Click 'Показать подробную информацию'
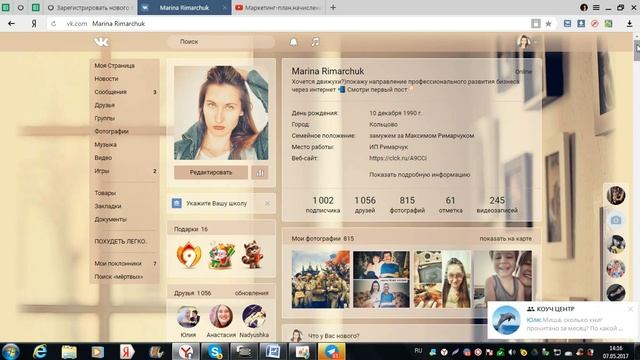The height and width of the screenshot is (360, 640). 420,175
